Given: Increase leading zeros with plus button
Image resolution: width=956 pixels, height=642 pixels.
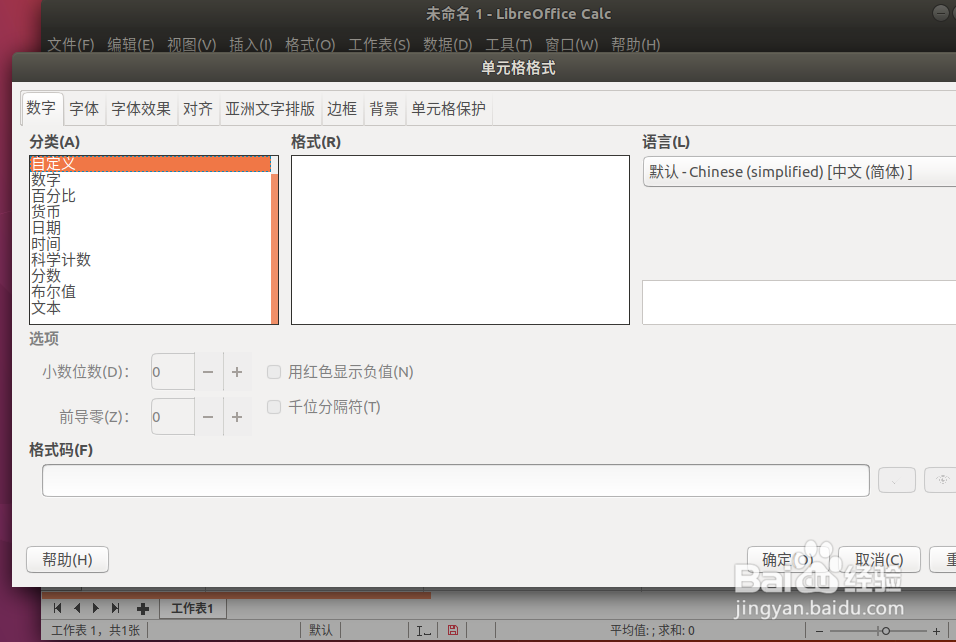Looking at the screenshot, I should [x=237, y=417].
